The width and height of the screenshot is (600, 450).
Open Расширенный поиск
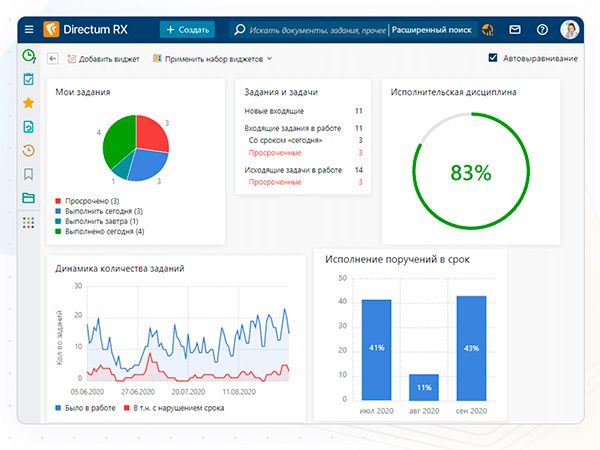431,30
